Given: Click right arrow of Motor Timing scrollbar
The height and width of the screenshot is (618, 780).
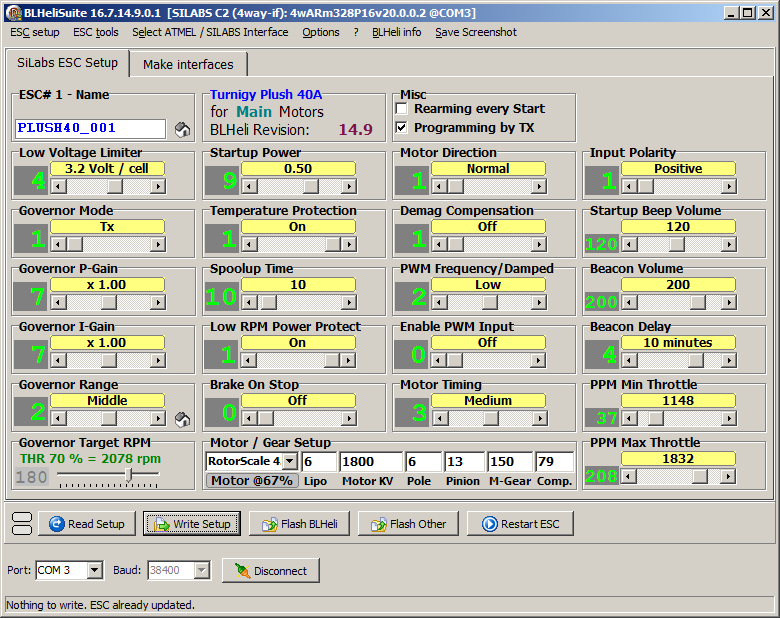Looking at the screenshot, I should 539,418.
